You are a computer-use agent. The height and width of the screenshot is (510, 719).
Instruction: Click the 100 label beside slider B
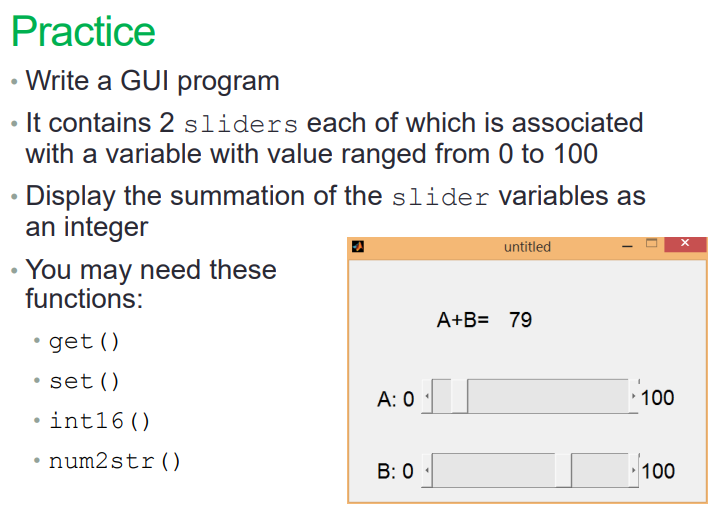[658, 471]
